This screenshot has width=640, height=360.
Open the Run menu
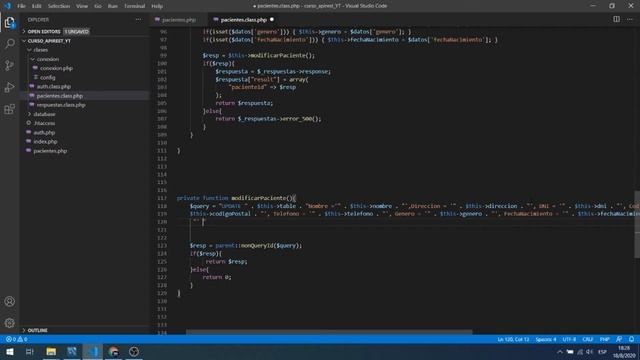point(113,6)
